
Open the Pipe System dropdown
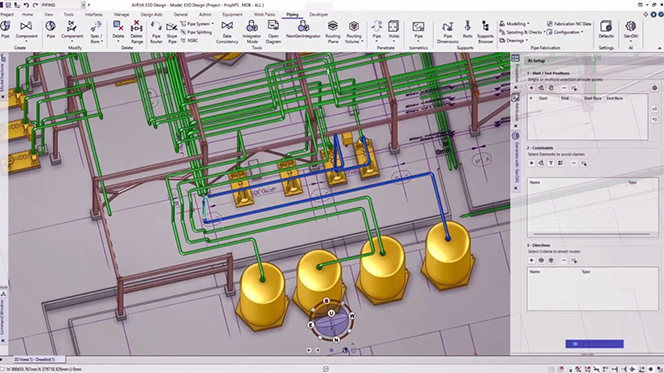[x=197, y=24]
